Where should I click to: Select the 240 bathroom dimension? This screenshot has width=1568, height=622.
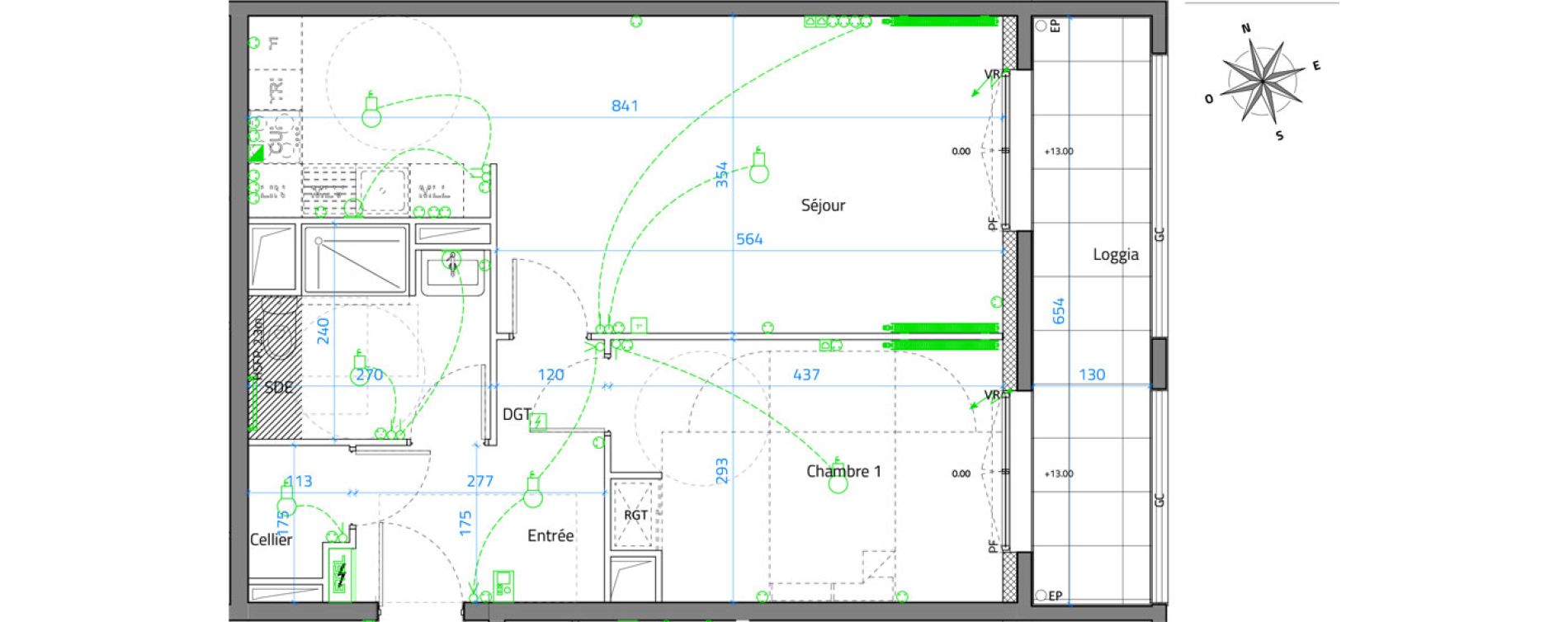[324, 331]
